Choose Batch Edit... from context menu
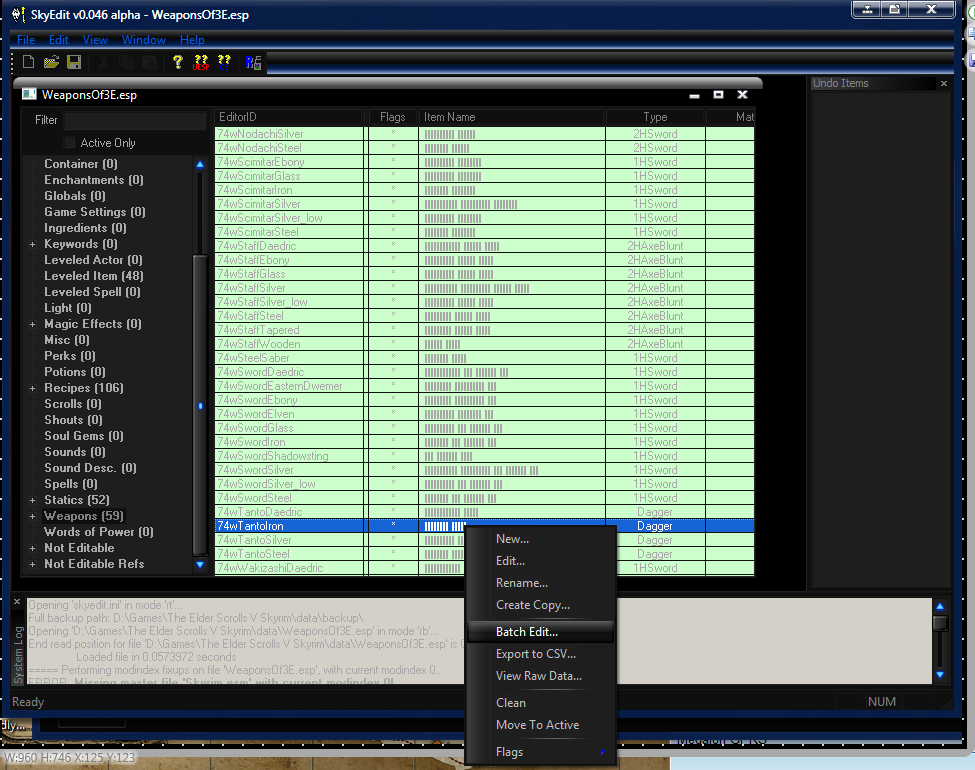Image resolution: width=975 pixels, height=770 pixels. pyautogui.click(x=540, y=632)
